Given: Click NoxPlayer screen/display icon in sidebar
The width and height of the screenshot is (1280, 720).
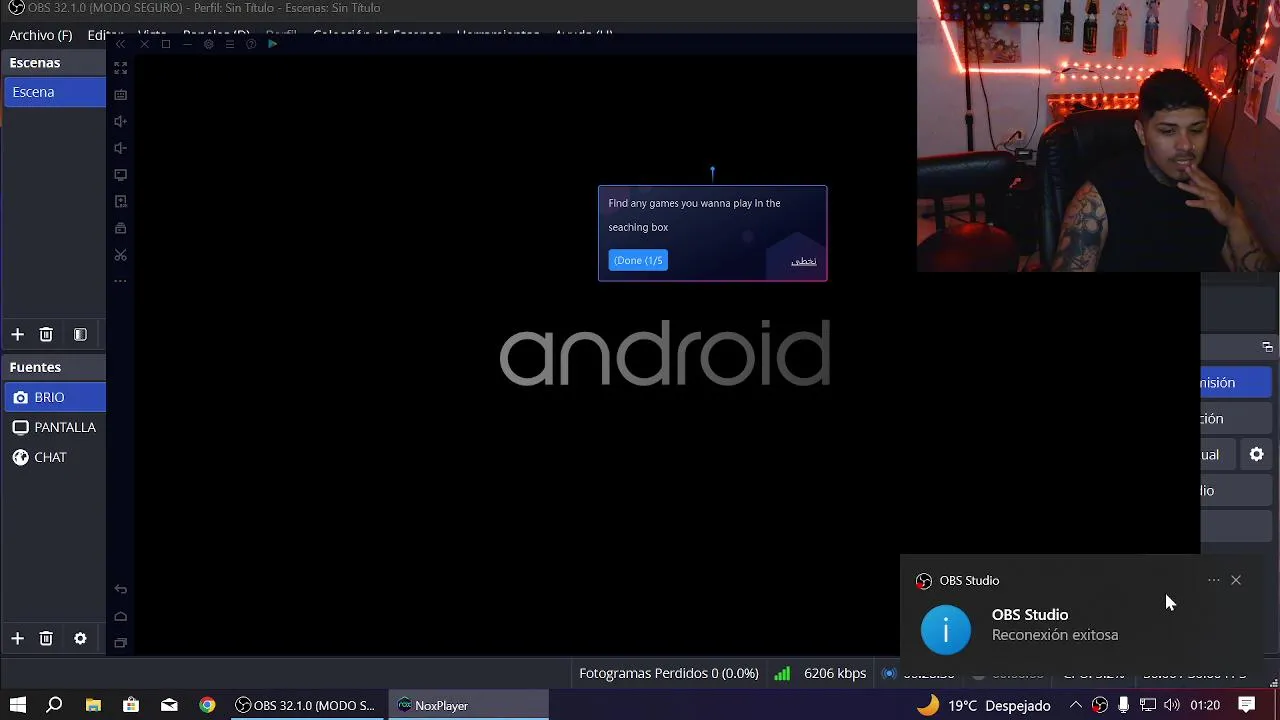Looking at the screenshot, I should click(121, 175).
